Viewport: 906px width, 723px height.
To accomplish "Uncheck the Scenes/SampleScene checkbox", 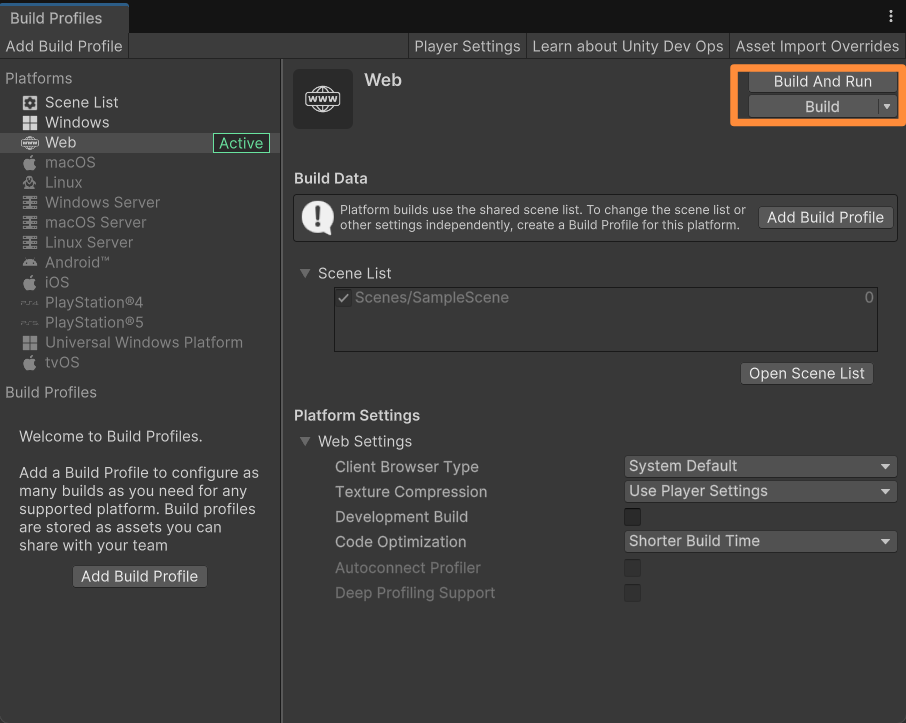I will (x=343, y=298).
